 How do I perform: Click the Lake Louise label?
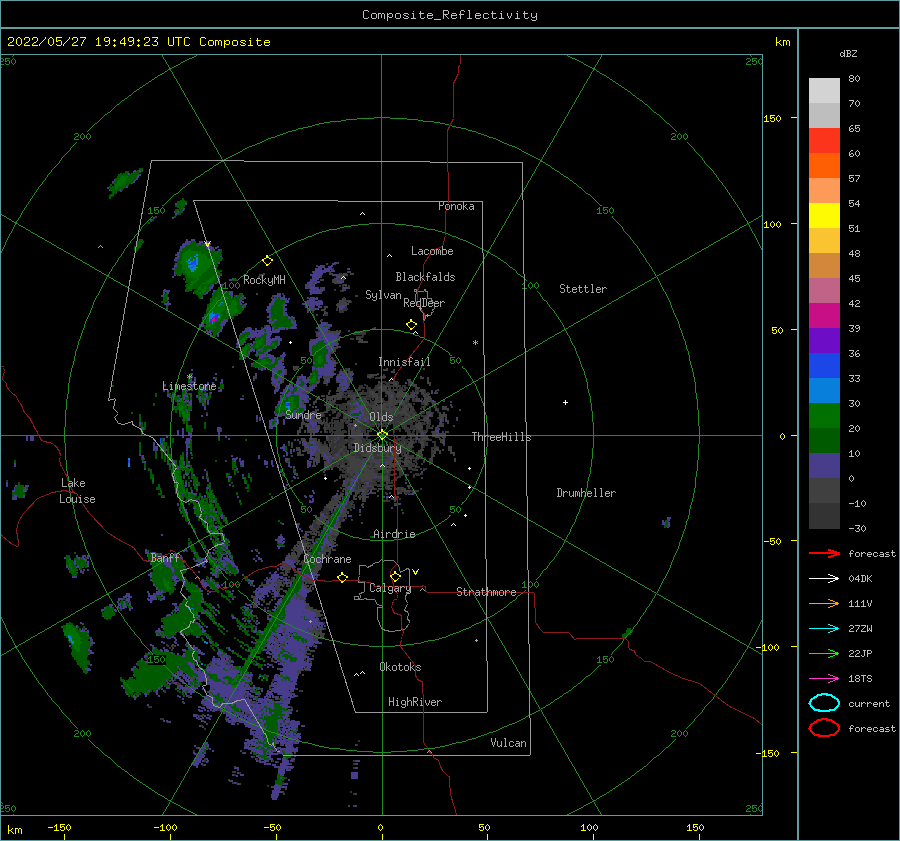(x=77, y=491)
